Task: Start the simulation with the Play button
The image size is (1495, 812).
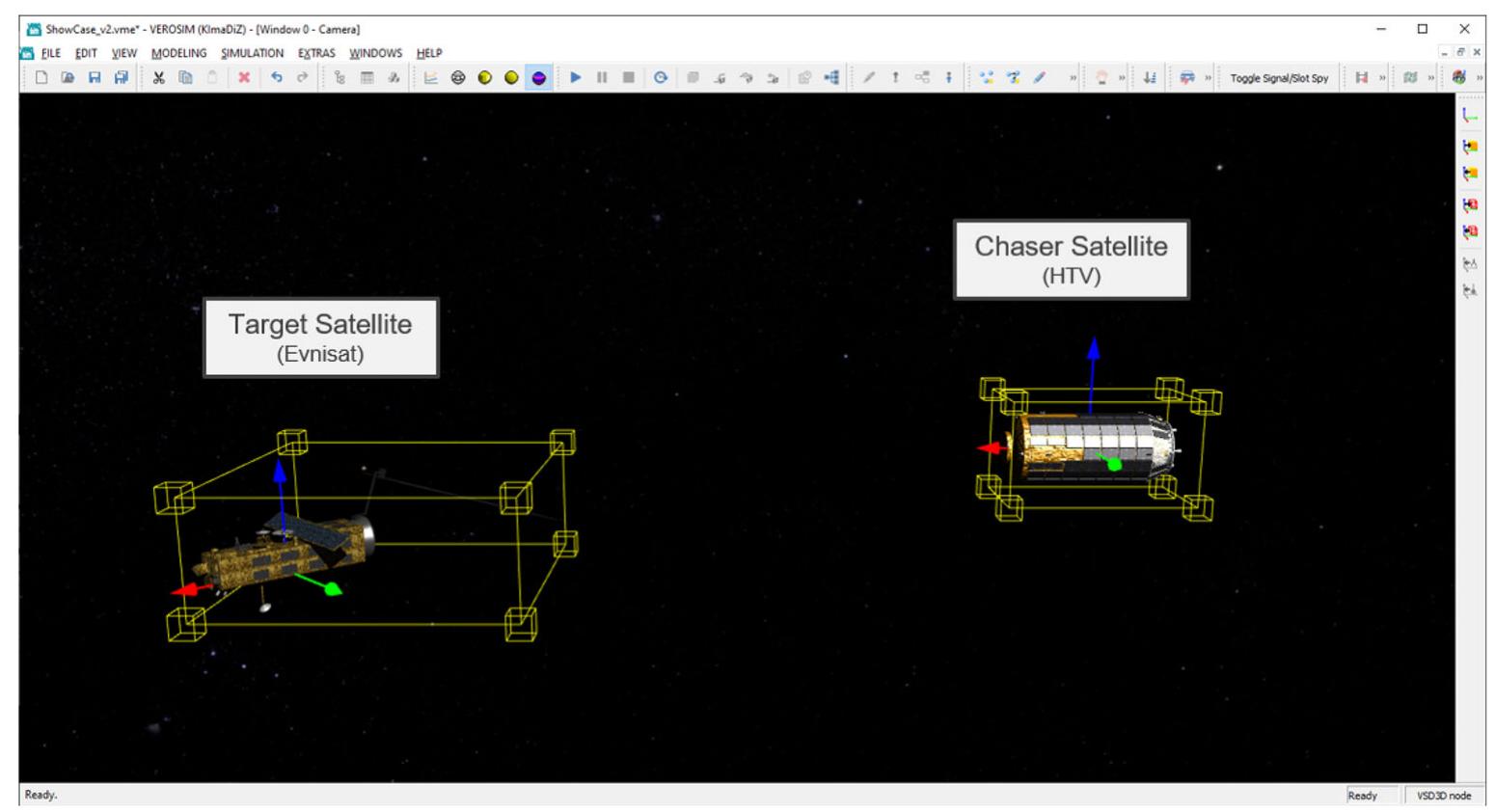Action: tap(576, 77)
